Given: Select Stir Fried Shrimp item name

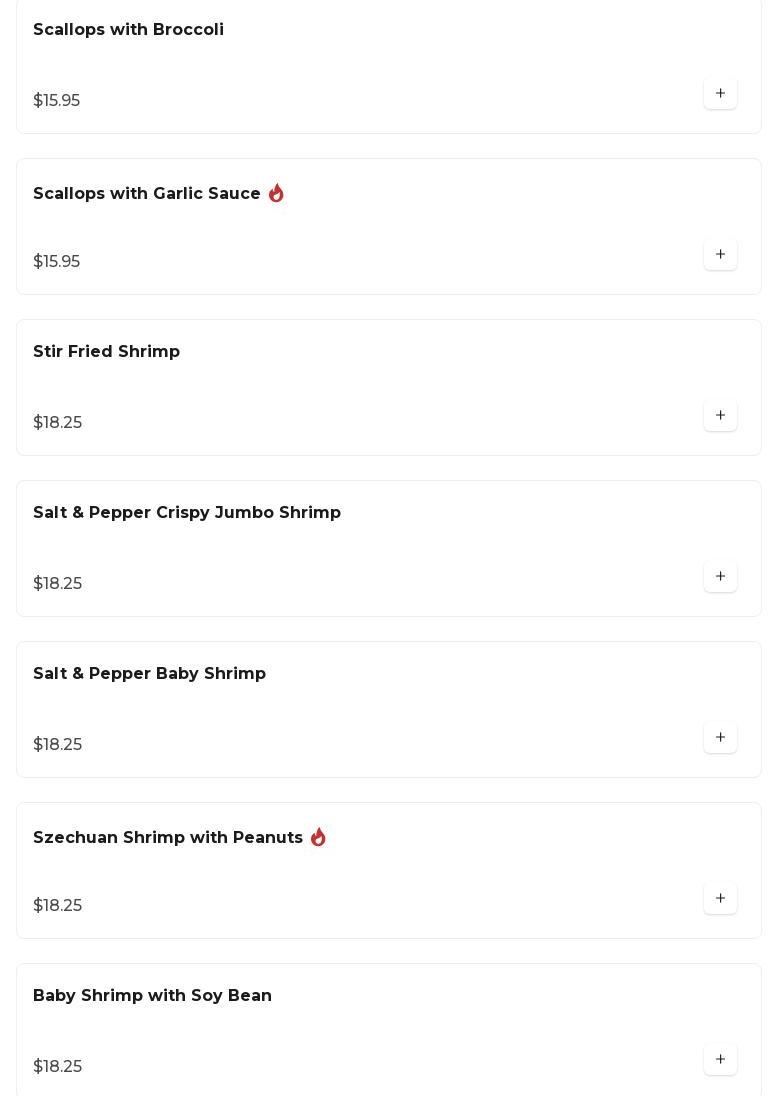Looking at the screenshot, I should click(x=106, y=352).
